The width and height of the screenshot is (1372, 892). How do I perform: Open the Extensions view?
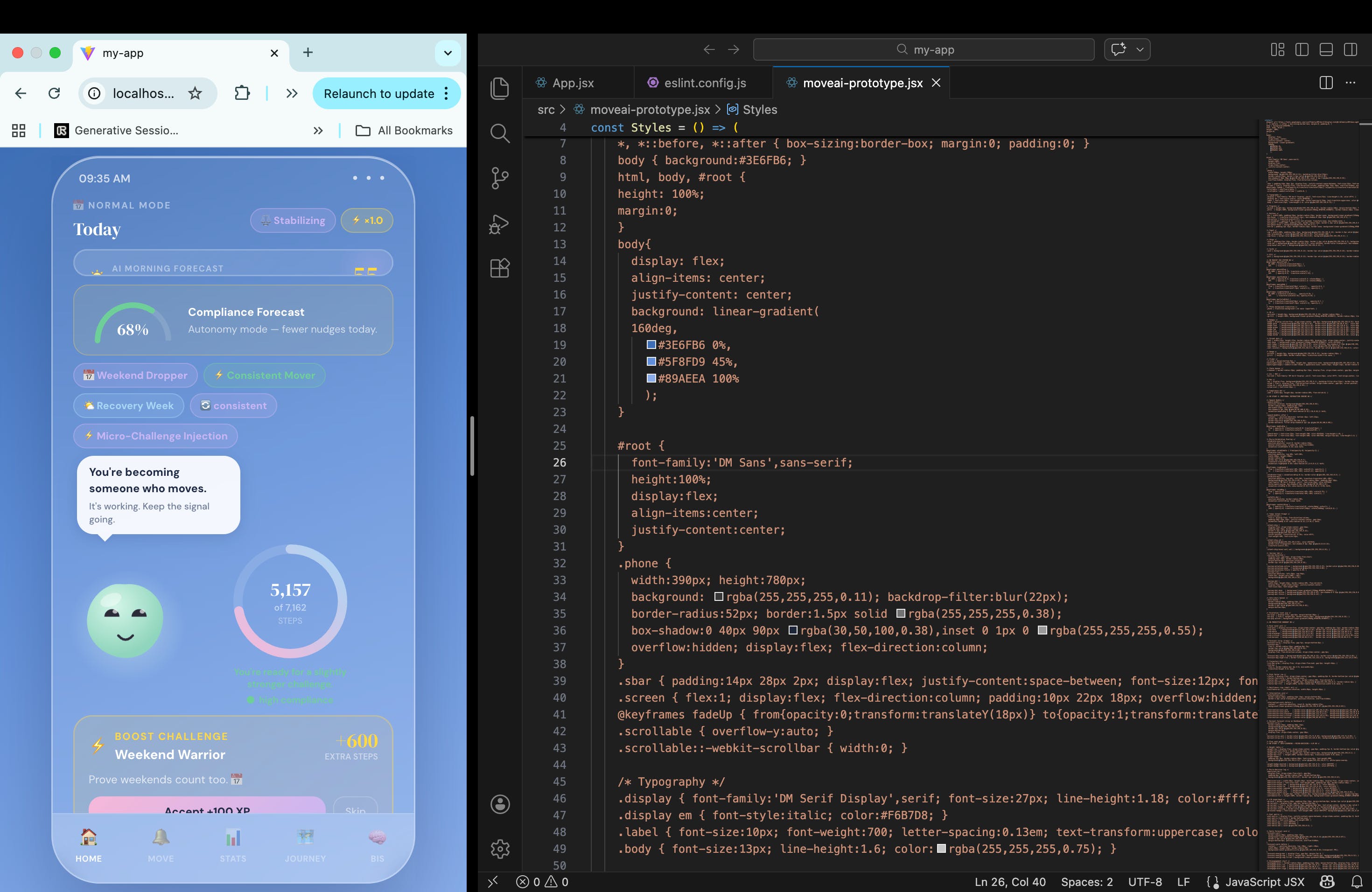[499, 268]
